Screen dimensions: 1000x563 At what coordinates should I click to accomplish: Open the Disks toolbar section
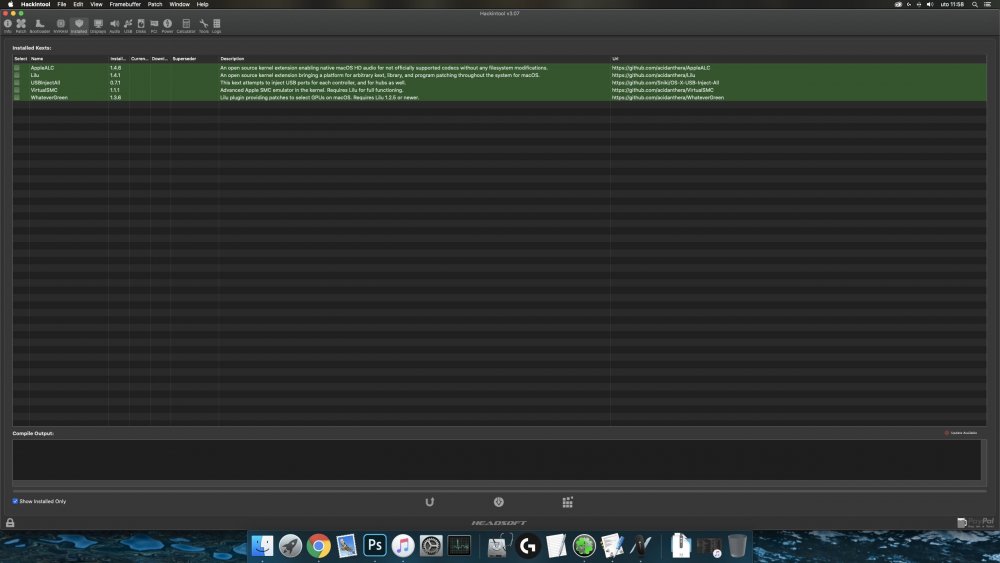tap(141, 26)
